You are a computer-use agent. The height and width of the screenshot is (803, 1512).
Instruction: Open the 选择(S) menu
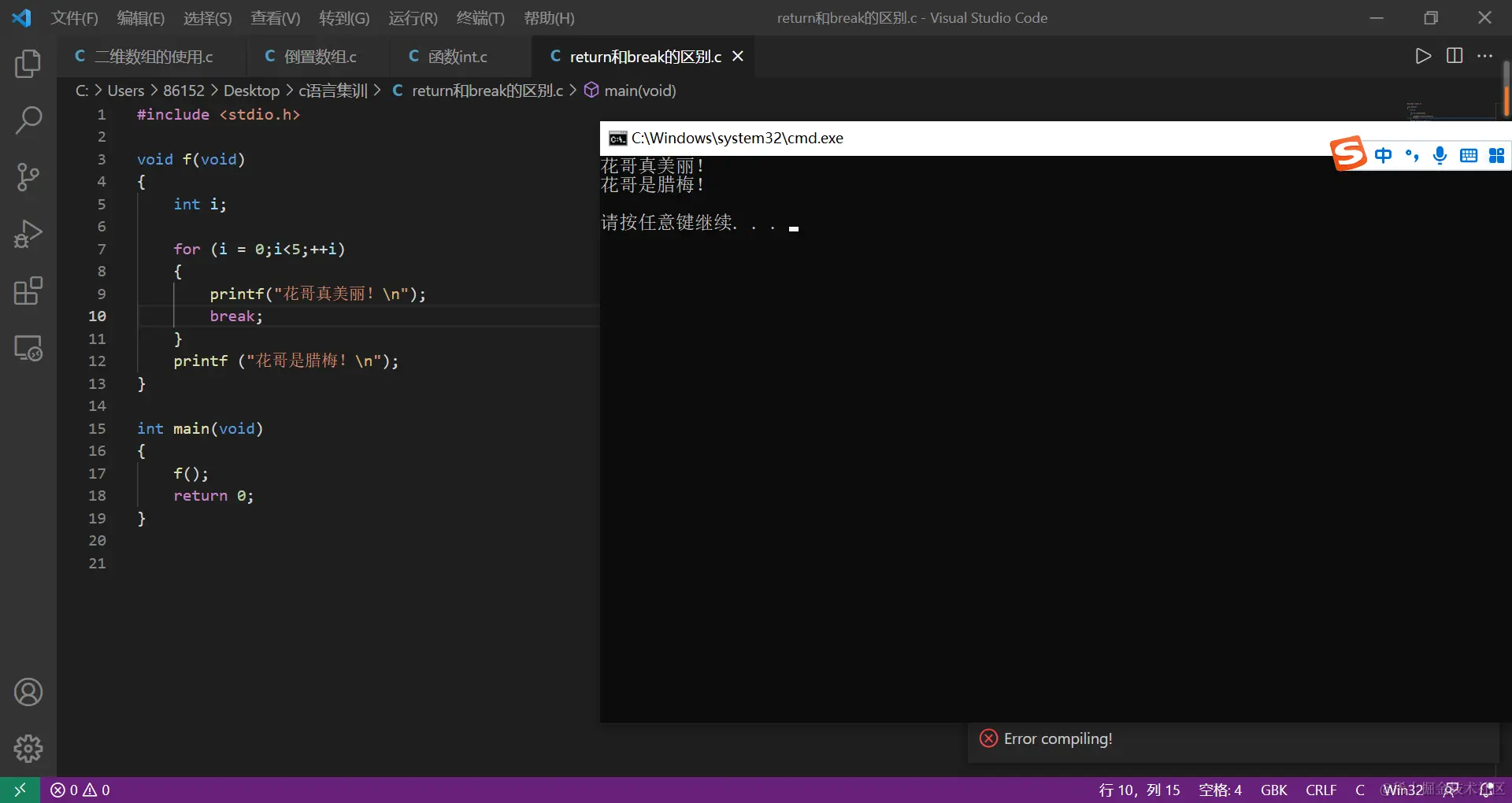tap(208, 17)
